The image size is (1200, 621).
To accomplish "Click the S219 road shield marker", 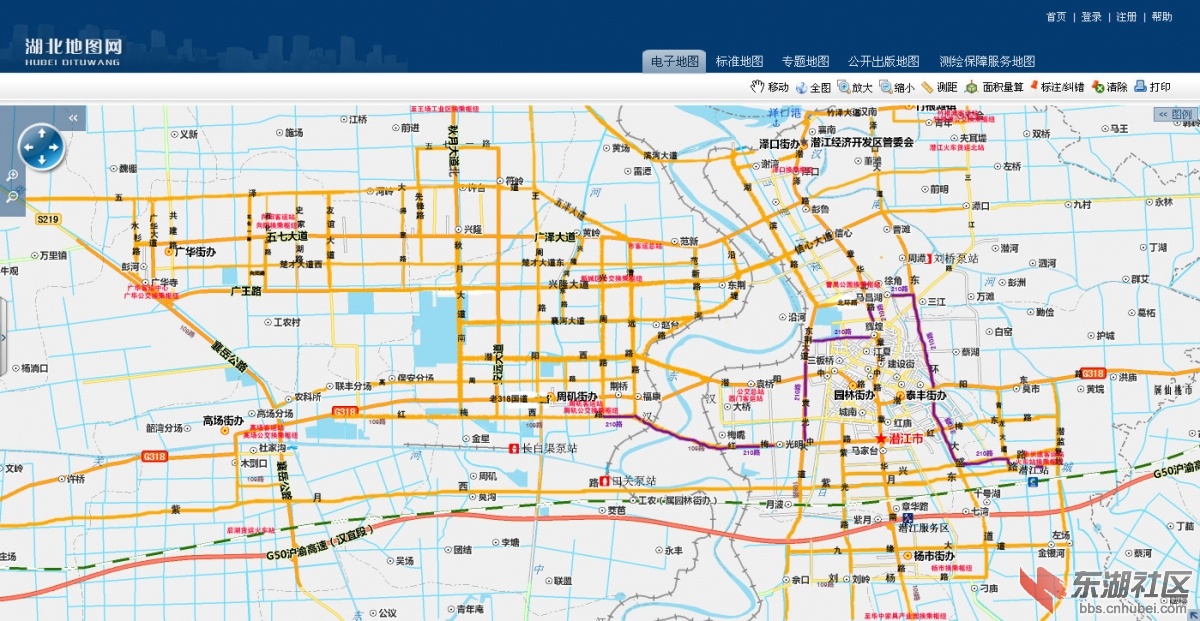I will pos(47,219).
